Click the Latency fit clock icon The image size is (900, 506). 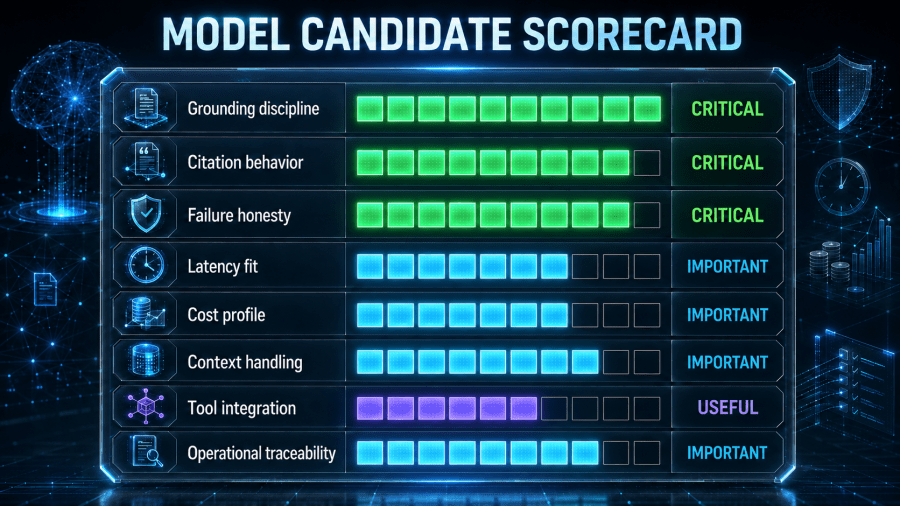point(146,265)
